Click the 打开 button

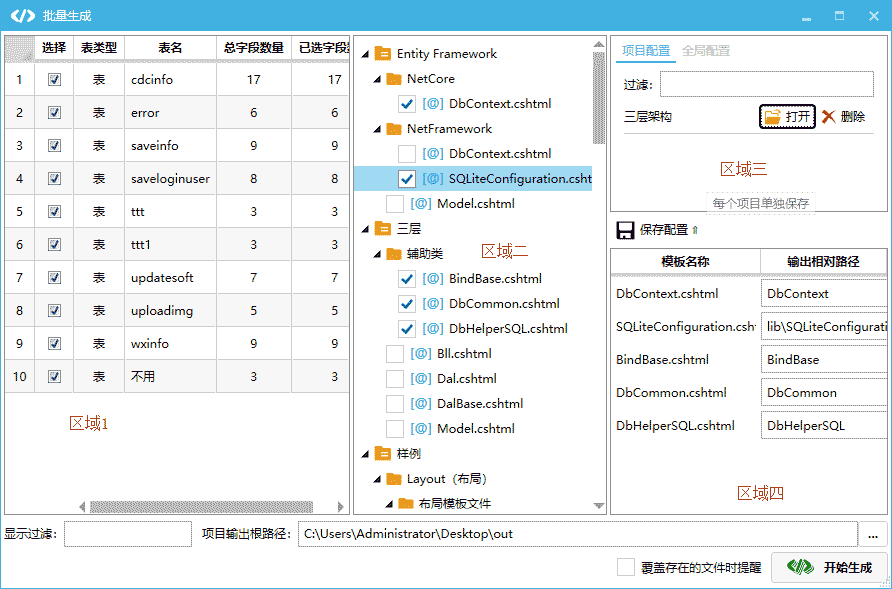pos(787,117)
